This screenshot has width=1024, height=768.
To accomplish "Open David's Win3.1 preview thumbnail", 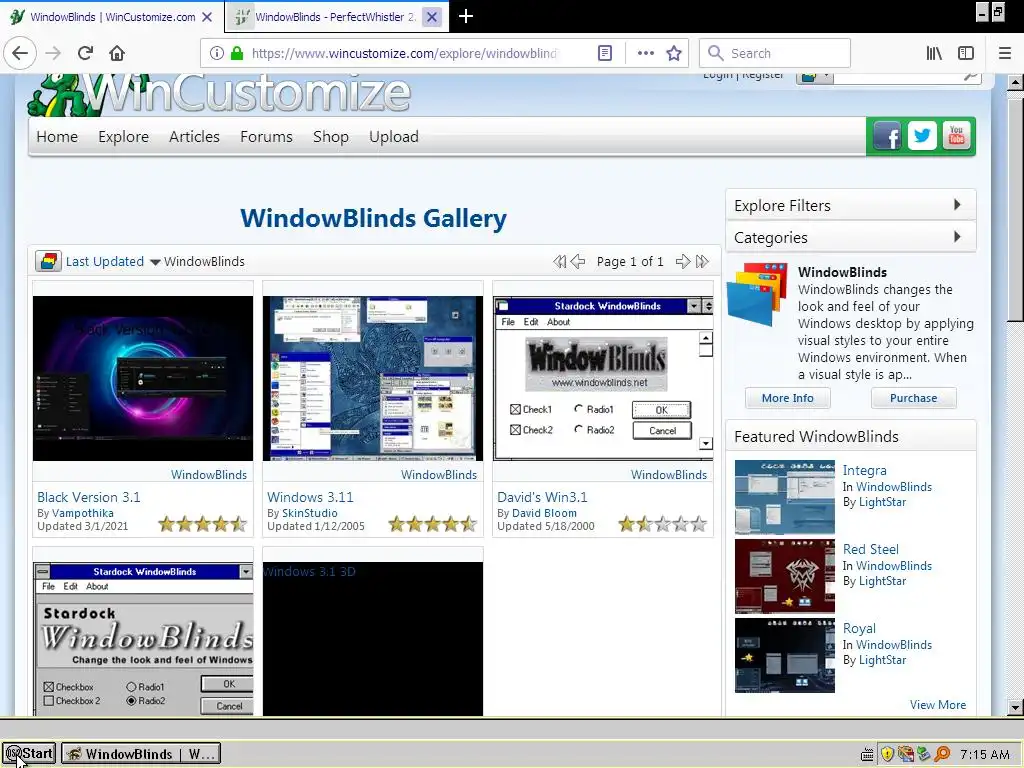I will (x=603, y=378).
